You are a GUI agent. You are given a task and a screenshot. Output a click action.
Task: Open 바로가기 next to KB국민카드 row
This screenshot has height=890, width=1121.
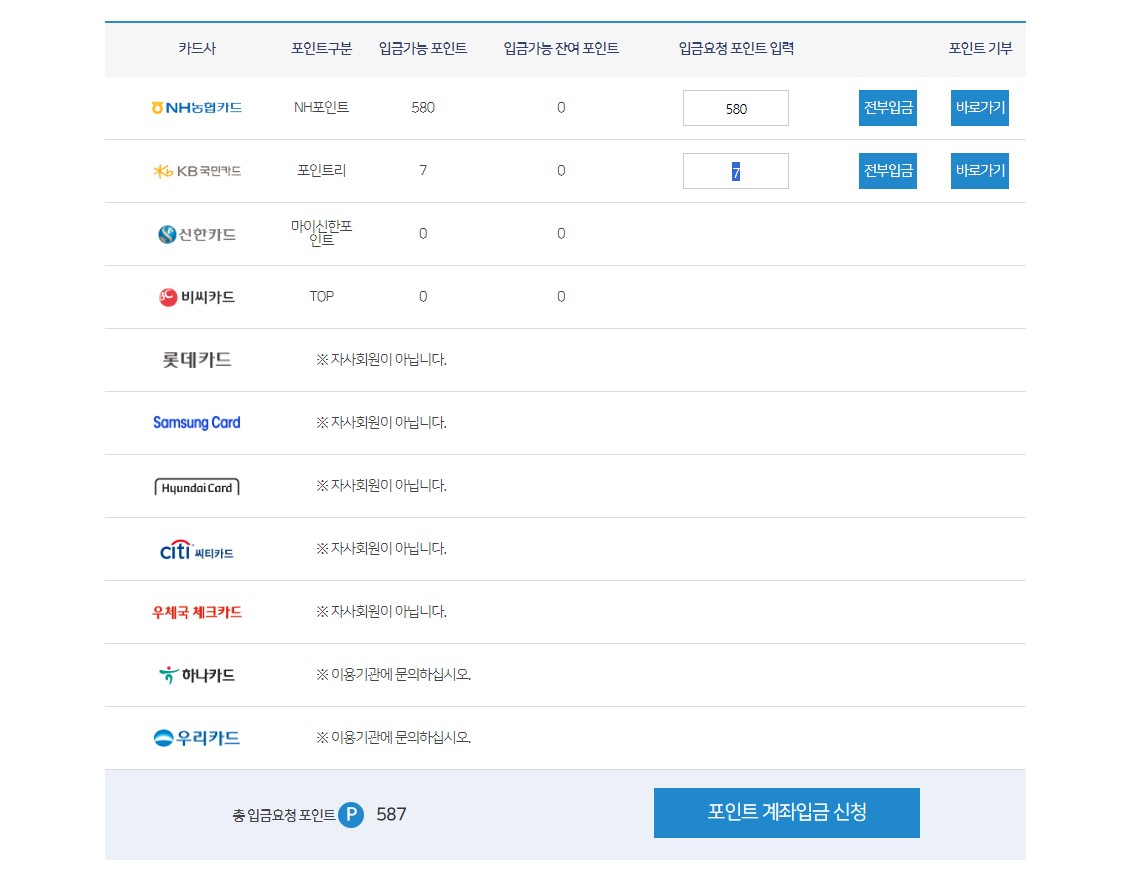point(979,170)
